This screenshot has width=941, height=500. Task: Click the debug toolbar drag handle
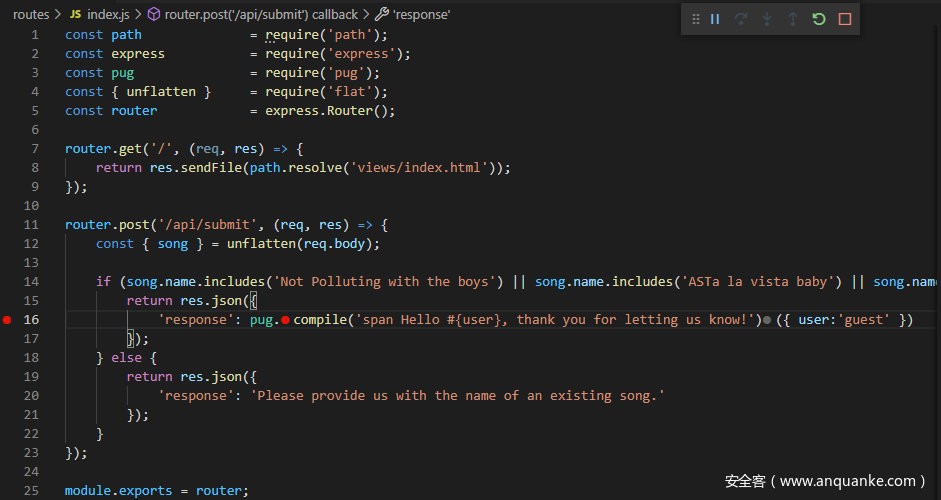point(696,19)
